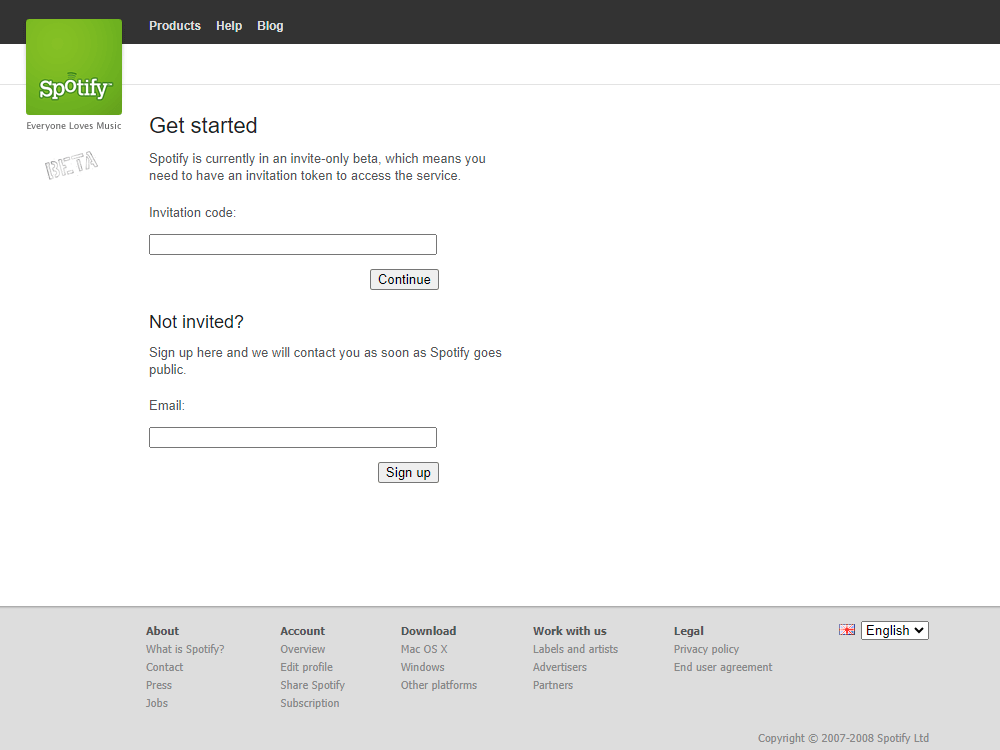This screenshot has height=750, width=1000.
Task: Click the Invitation code: label
Action: [193, 212]
